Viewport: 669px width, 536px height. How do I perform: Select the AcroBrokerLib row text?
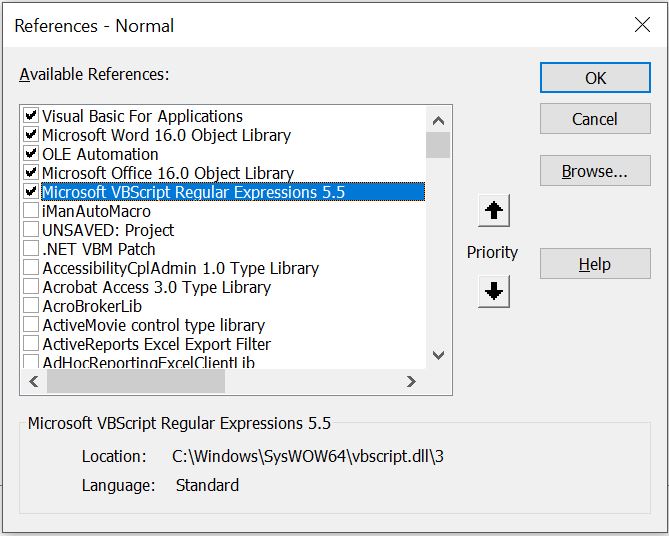tap(92, 306)
